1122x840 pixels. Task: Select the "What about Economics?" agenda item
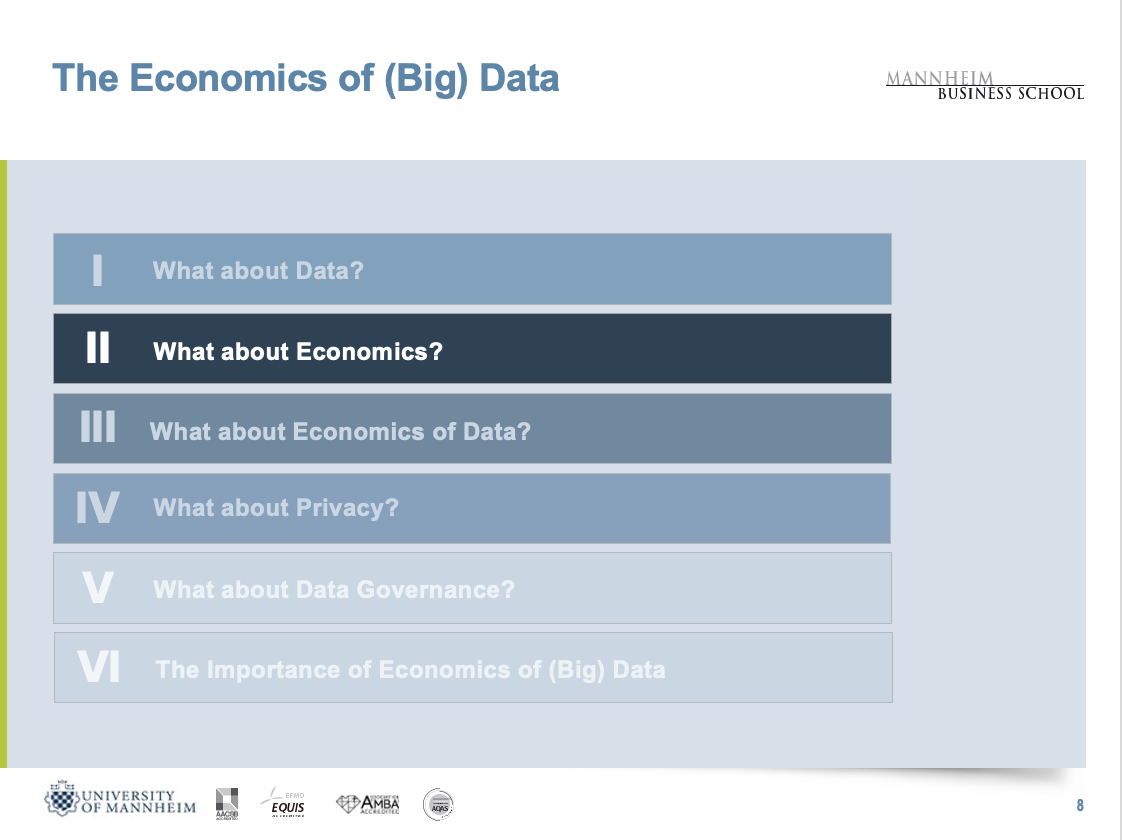[297, 351]
